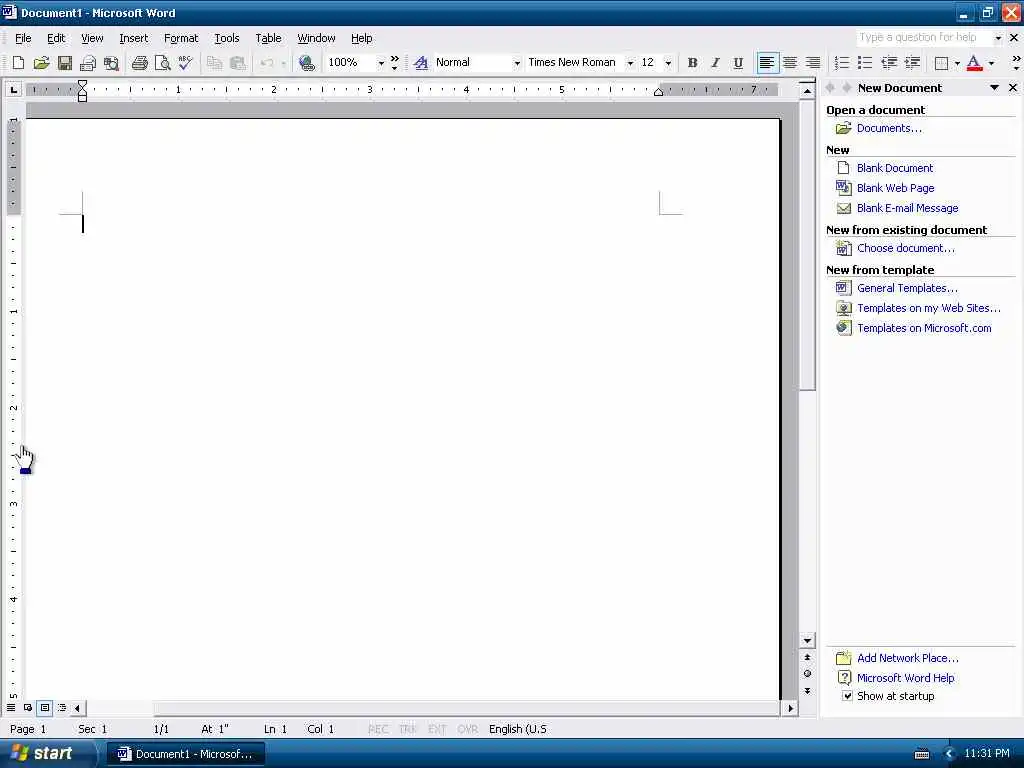The height and width of the screenshot is (768, 1024).
Task: Click the Documents... link in task pane
Action: (x=889, y=128)
